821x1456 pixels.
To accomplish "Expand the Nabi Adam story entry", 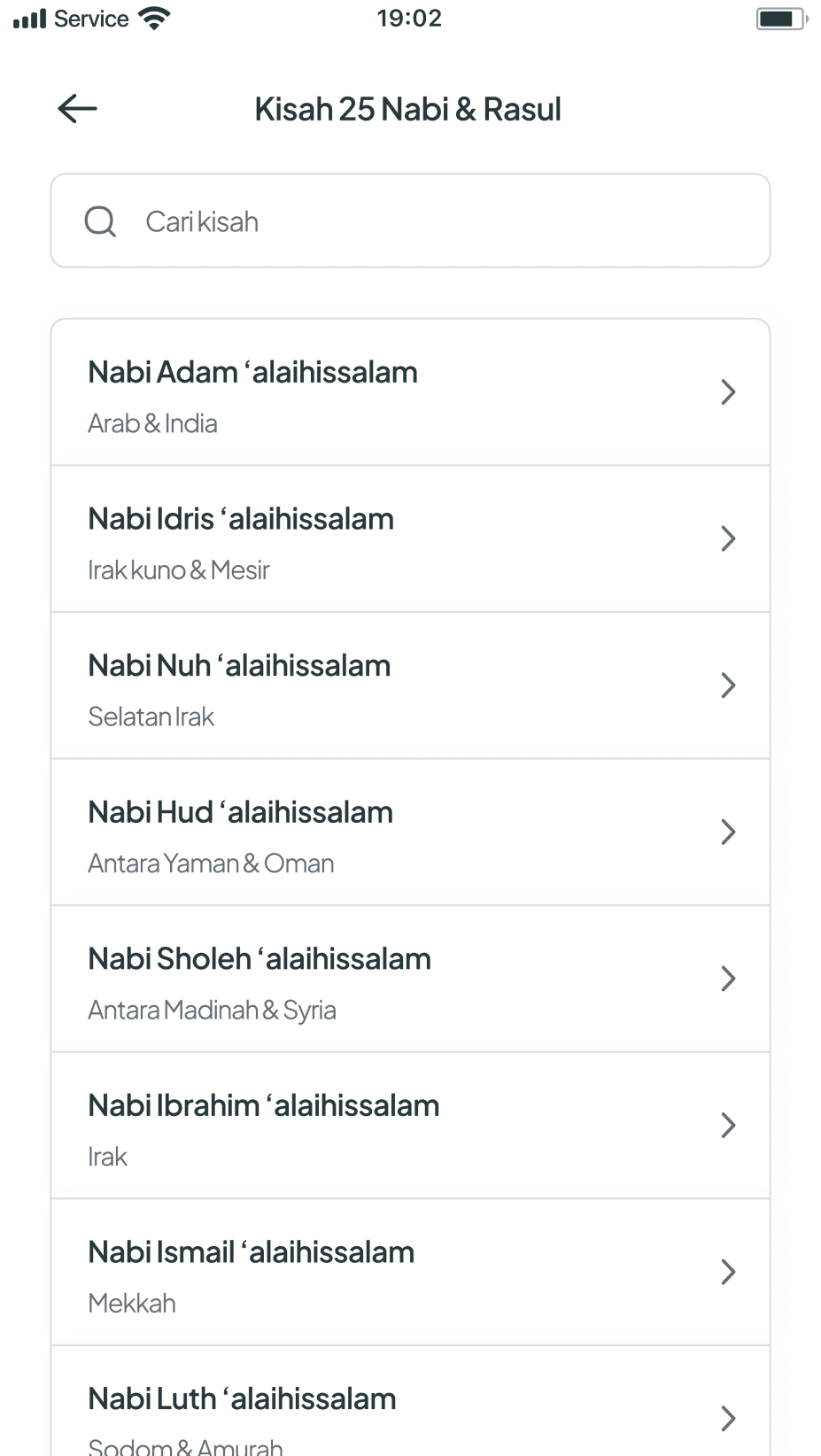I will click(x=410, y=391).
